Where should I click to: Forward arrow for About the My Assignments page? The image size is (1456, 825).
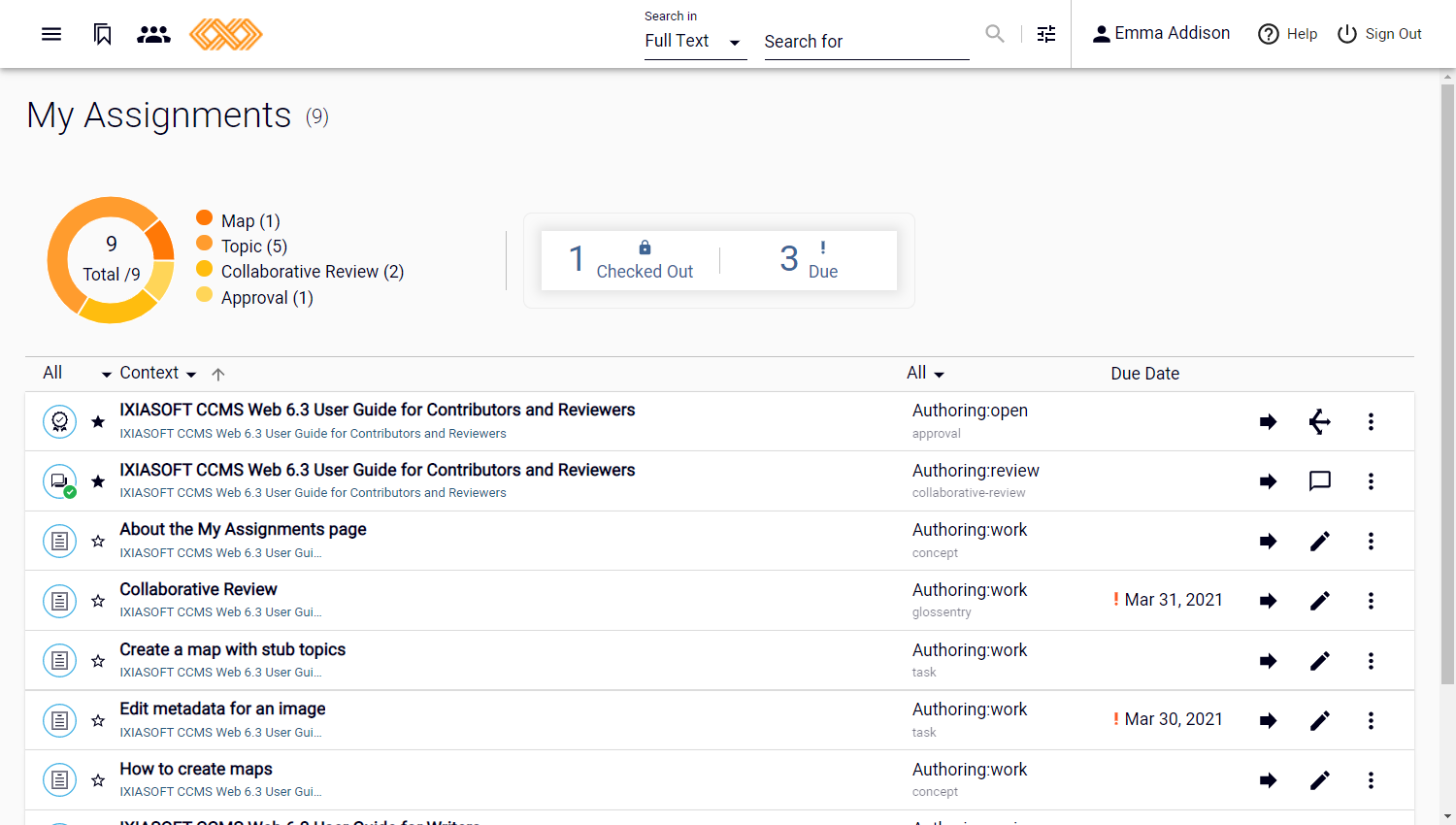tap(1268, 541)
